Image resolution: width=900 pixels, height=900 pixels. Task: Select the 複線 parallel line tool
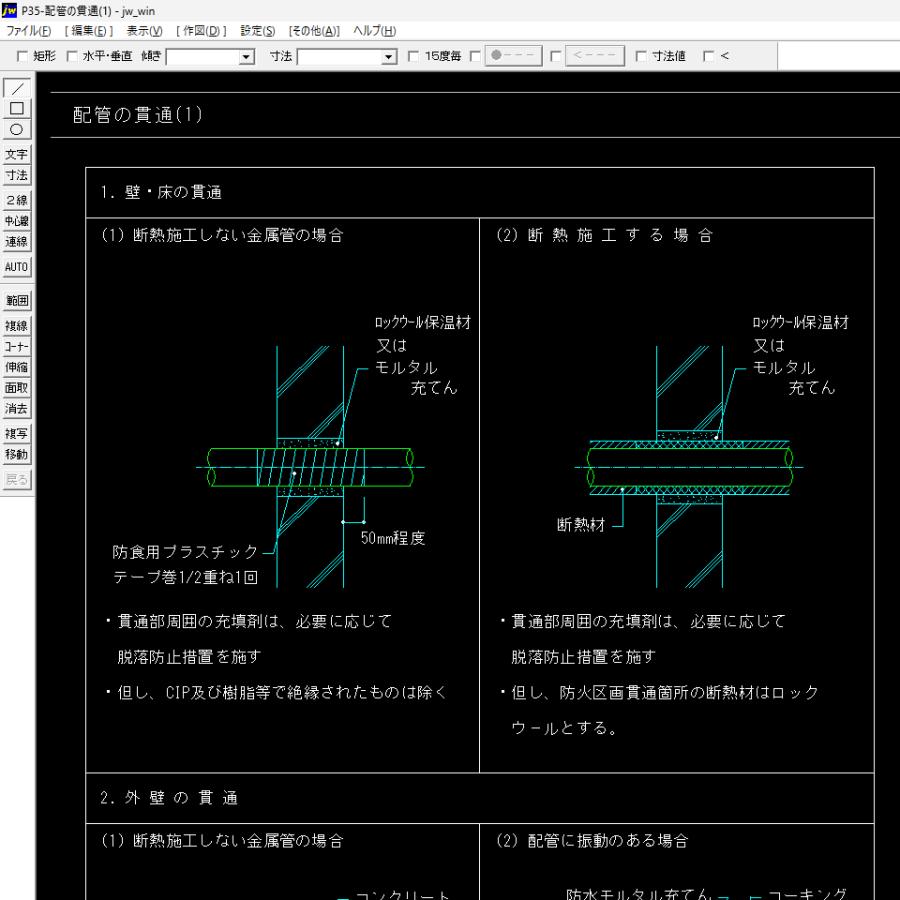tap(17, 326)
